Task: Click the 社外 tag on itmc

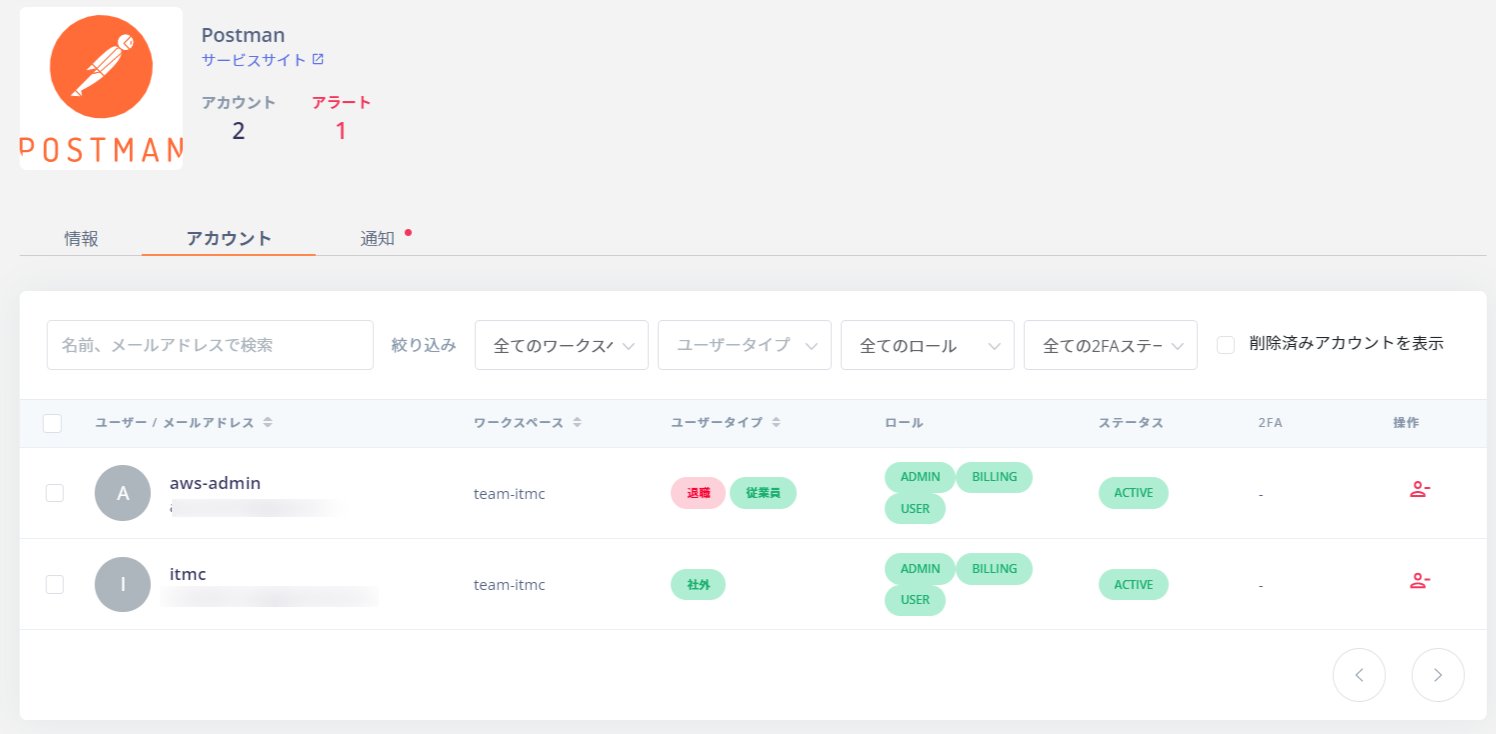Action: pyautogui.click(x=698, y=584)
